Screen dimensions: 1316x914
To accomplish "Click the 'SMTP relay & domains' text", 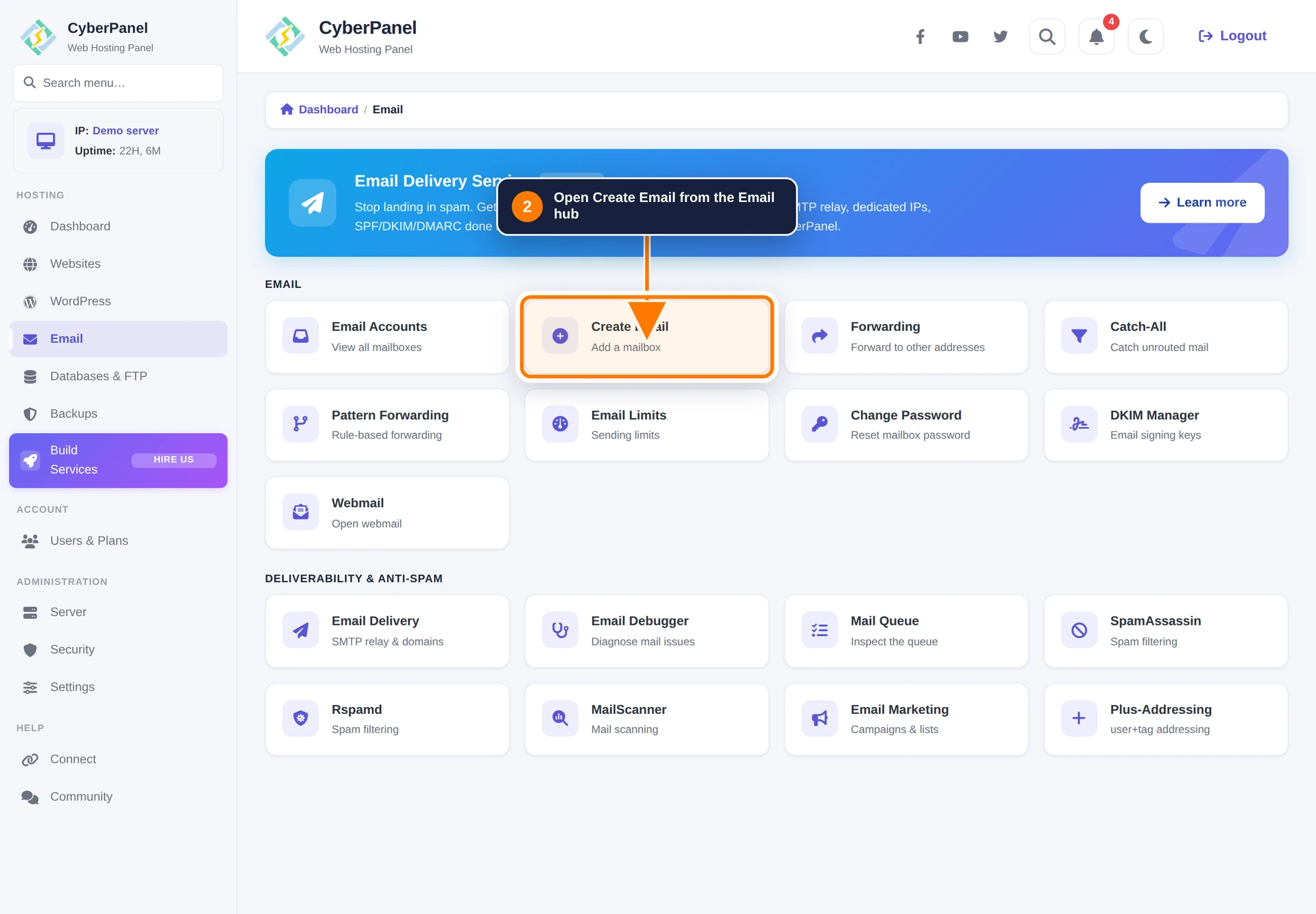I will 387,641.
